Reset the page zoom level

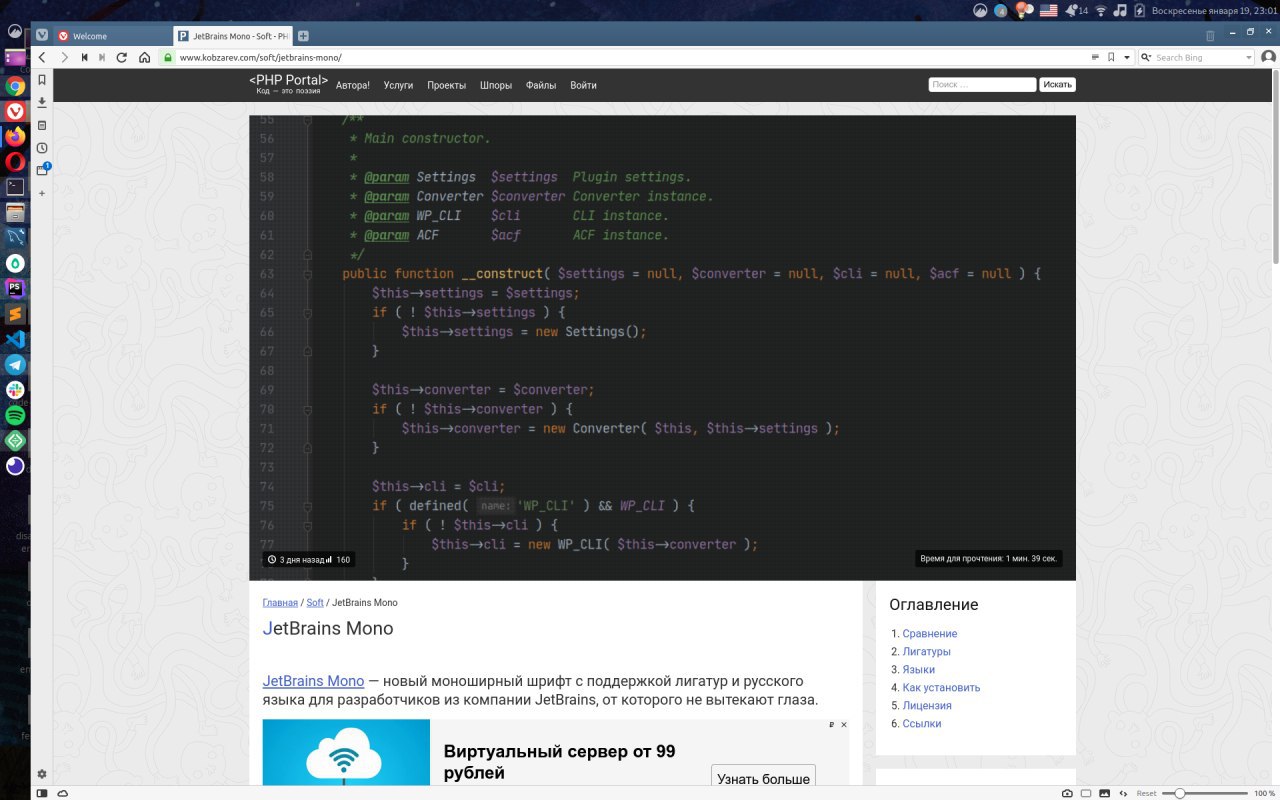(1146, 793)
